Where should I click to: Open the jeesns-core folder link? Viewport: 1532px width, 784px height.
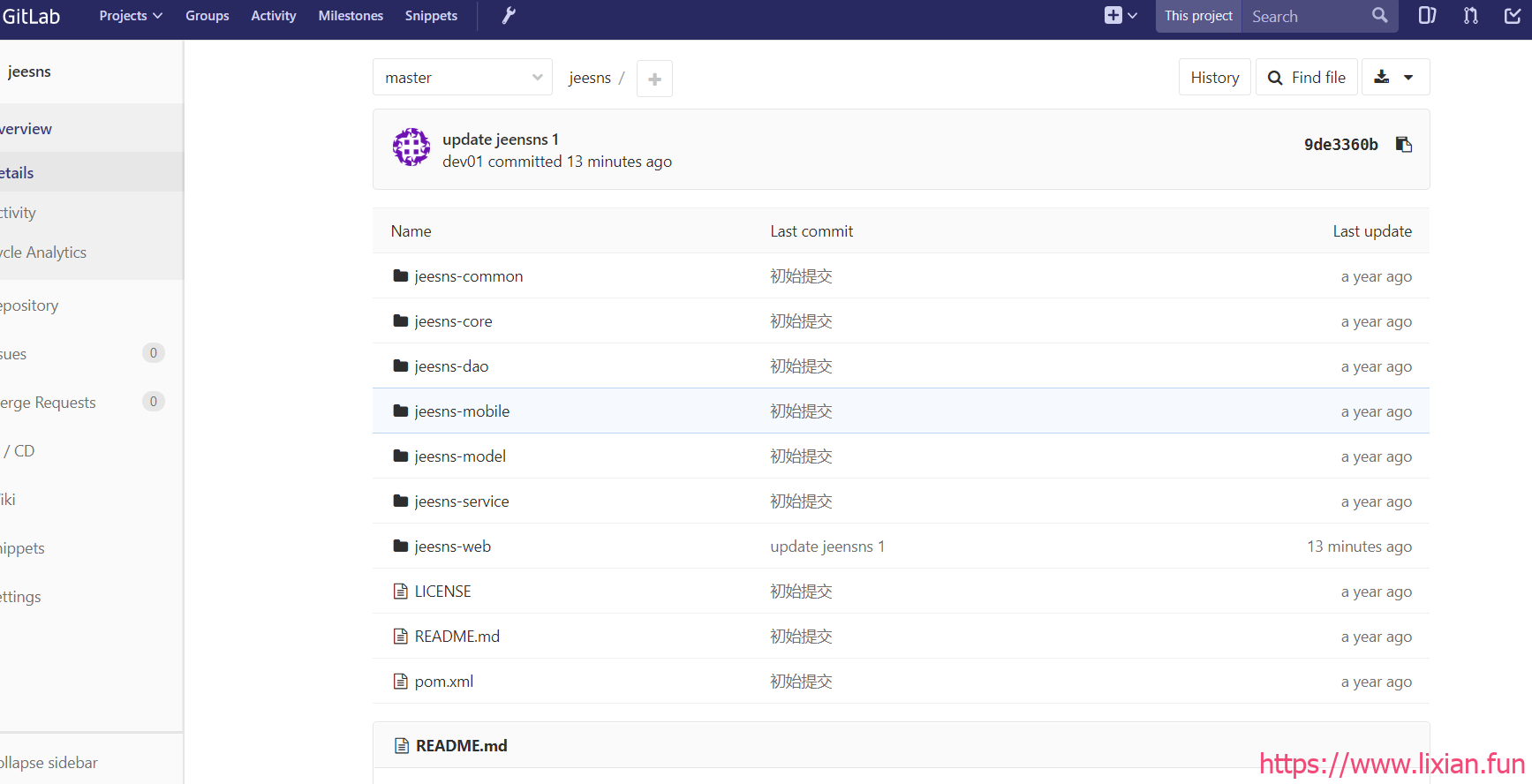[454, 321]
